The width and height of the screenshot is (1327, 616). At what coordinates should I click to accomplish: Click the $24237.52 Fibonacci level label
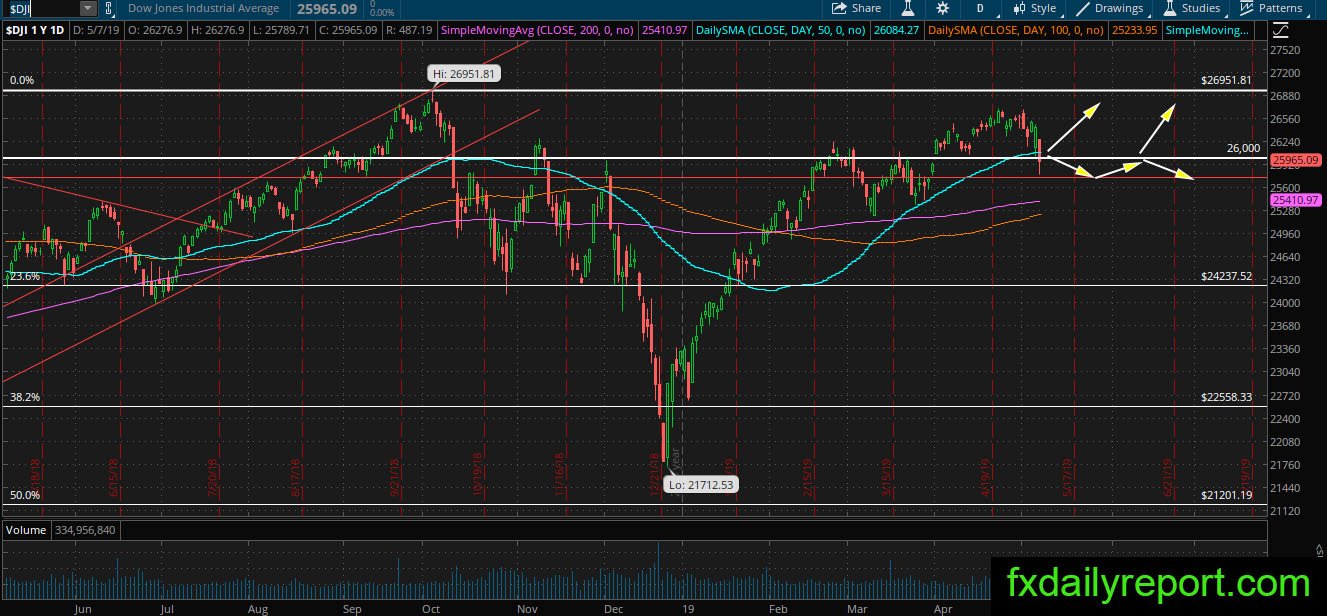[x=1227, y=276]
